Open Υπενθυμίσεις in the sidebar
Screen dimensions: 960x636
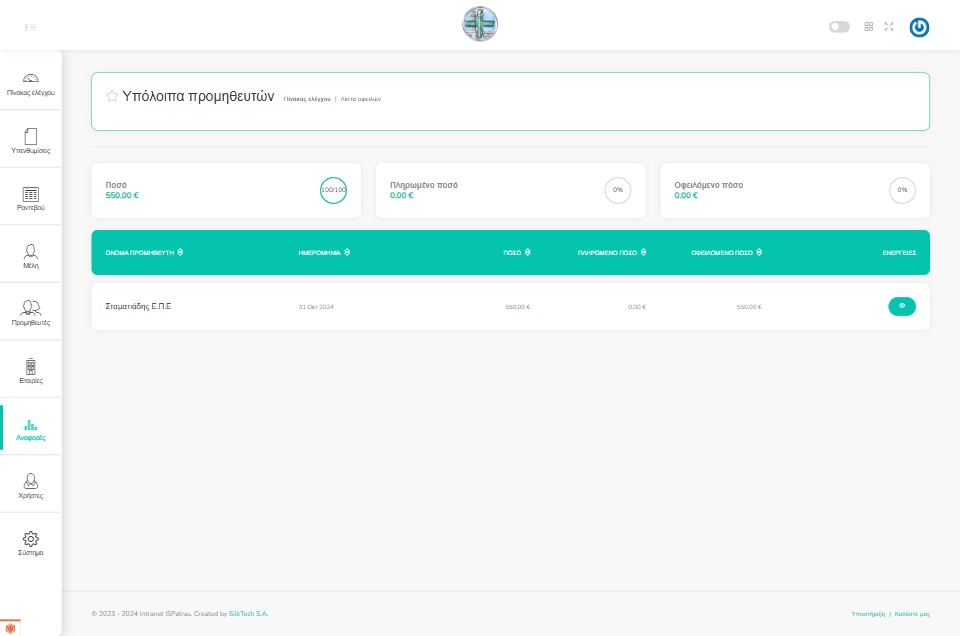[x=31, y=141]
